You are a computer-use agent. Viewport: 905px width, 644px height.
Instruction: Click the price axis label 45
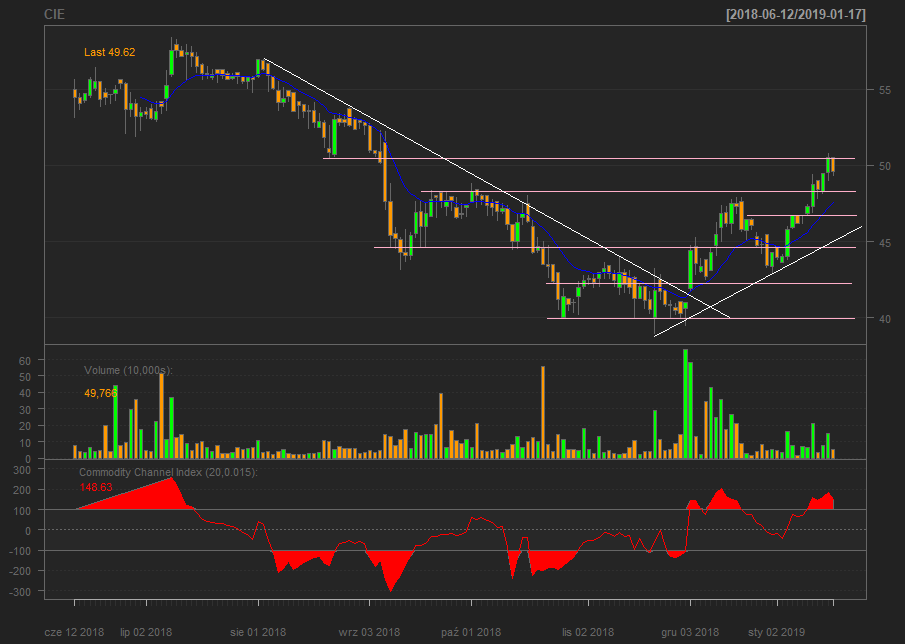point(884,242)
